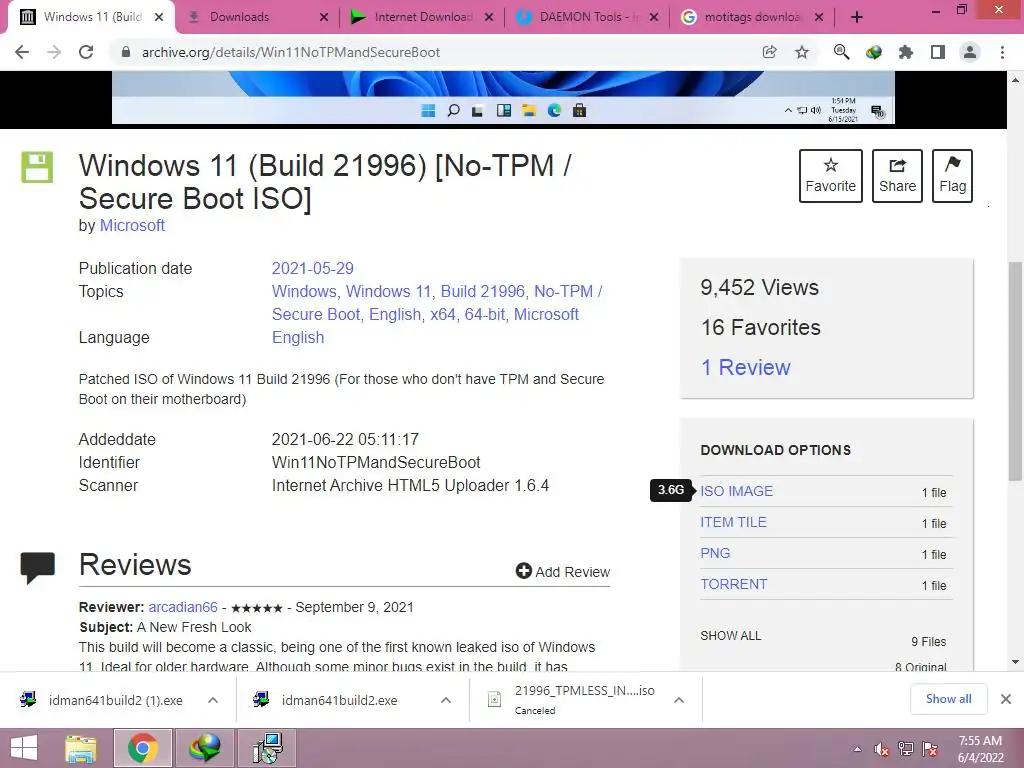
Task: Open File Explorer from taskbar
Action: (80, 748)
